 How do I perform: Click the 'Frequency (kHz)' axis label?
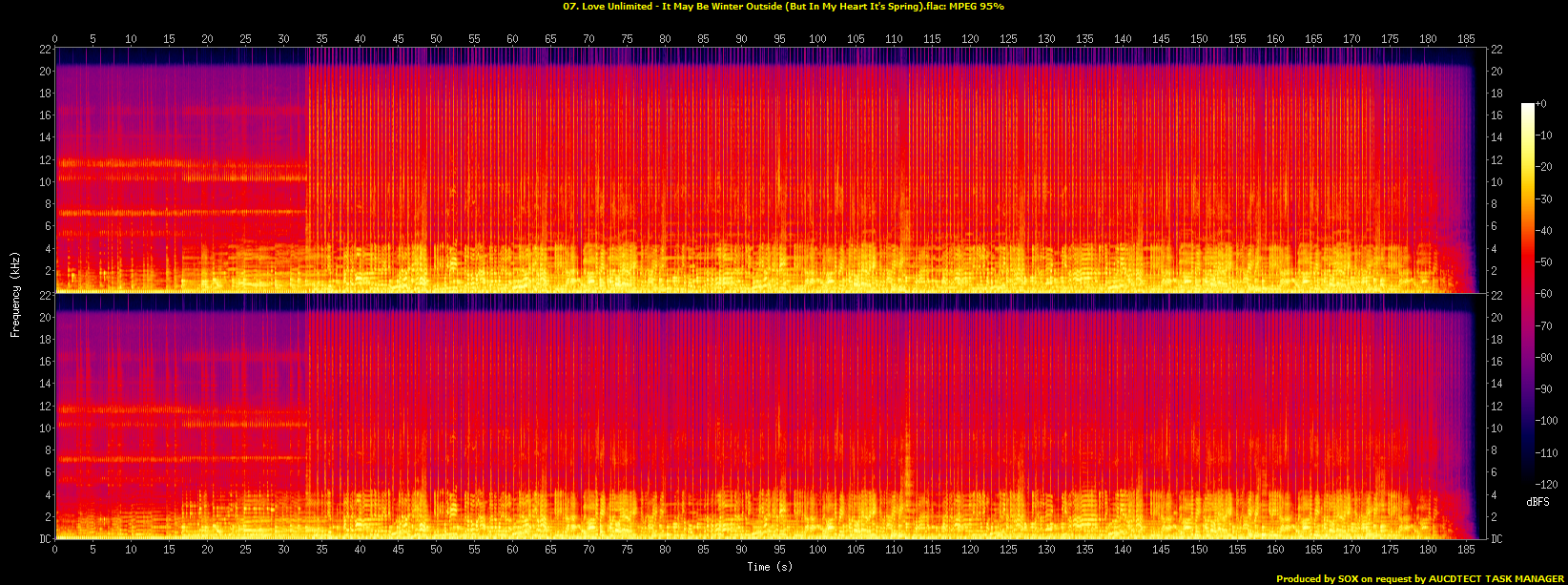[x=15, y=293]
